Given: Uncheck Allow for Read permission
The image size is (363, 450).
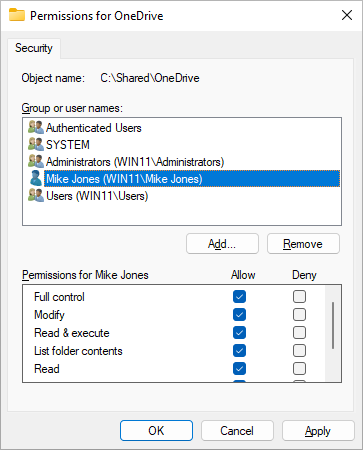Looking at the screenshot, I should pyautogui.click(x=239, y=368).
